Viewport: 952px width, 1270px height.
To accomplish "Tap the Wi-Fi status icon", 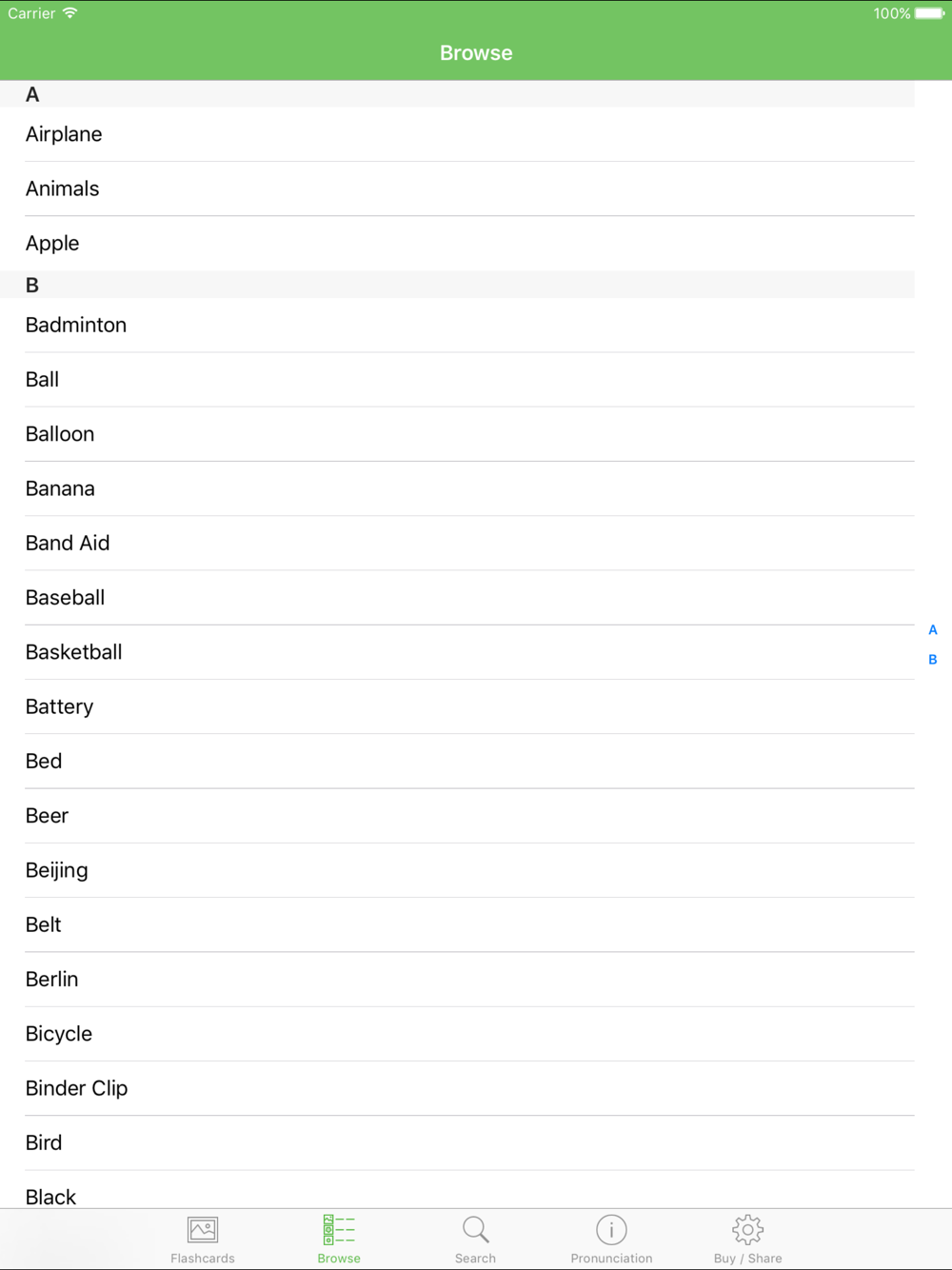I will click(x=70, y=13).
